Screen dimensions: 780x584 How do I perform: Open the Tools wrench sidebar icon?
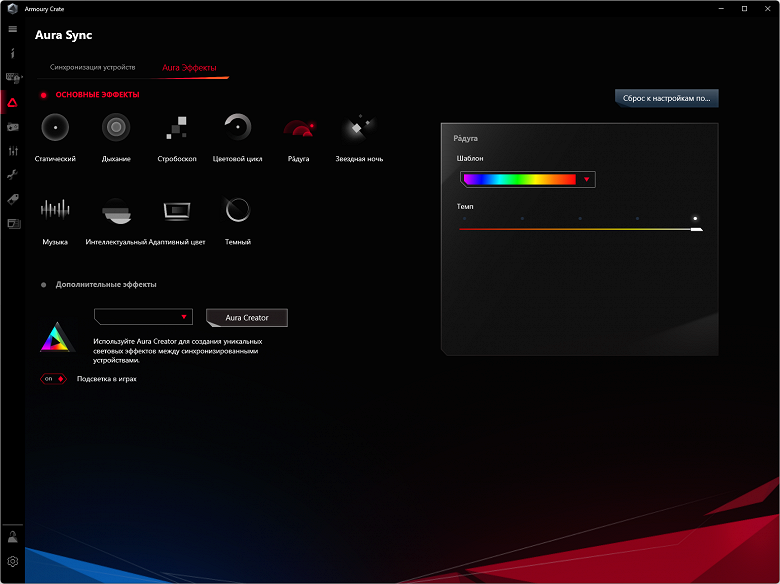(13, 175)
